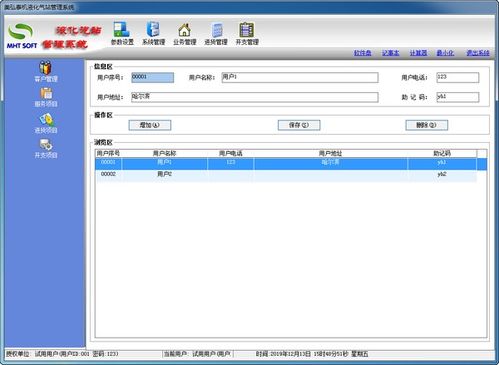The height and width of the screenshot is (365, 499).
Task: Click the 删除(D) delete button
Action: [x=427, y=125]
